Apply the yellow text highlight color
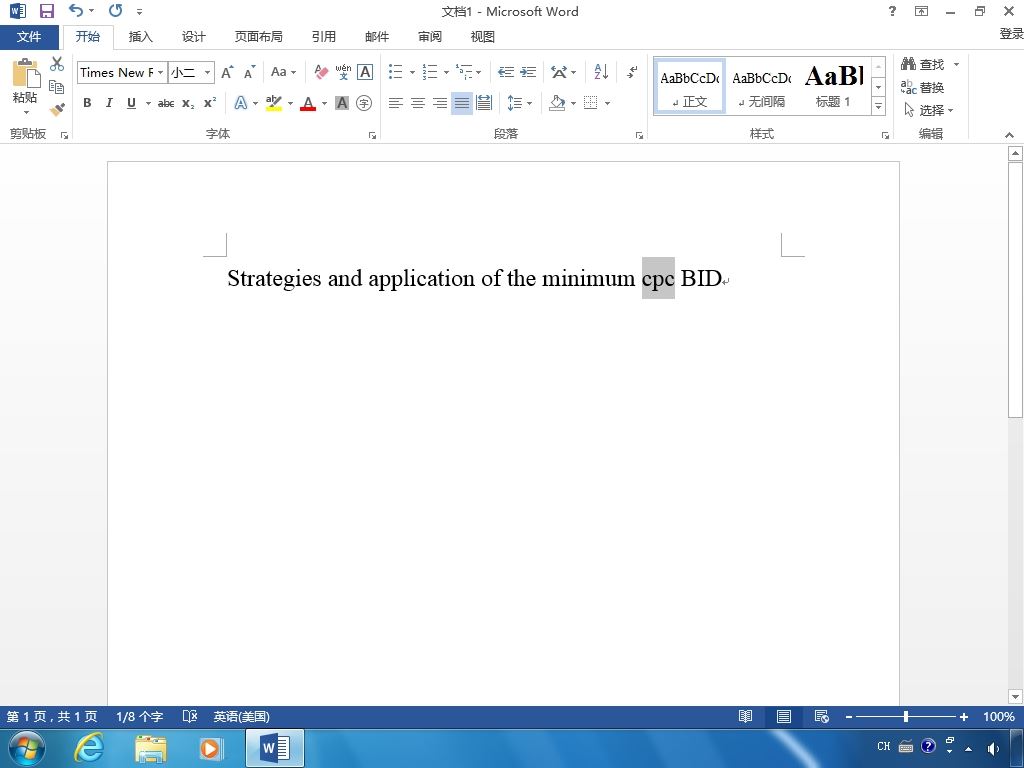This screenshot has width=1024, height=768. [x=274, y=103]
